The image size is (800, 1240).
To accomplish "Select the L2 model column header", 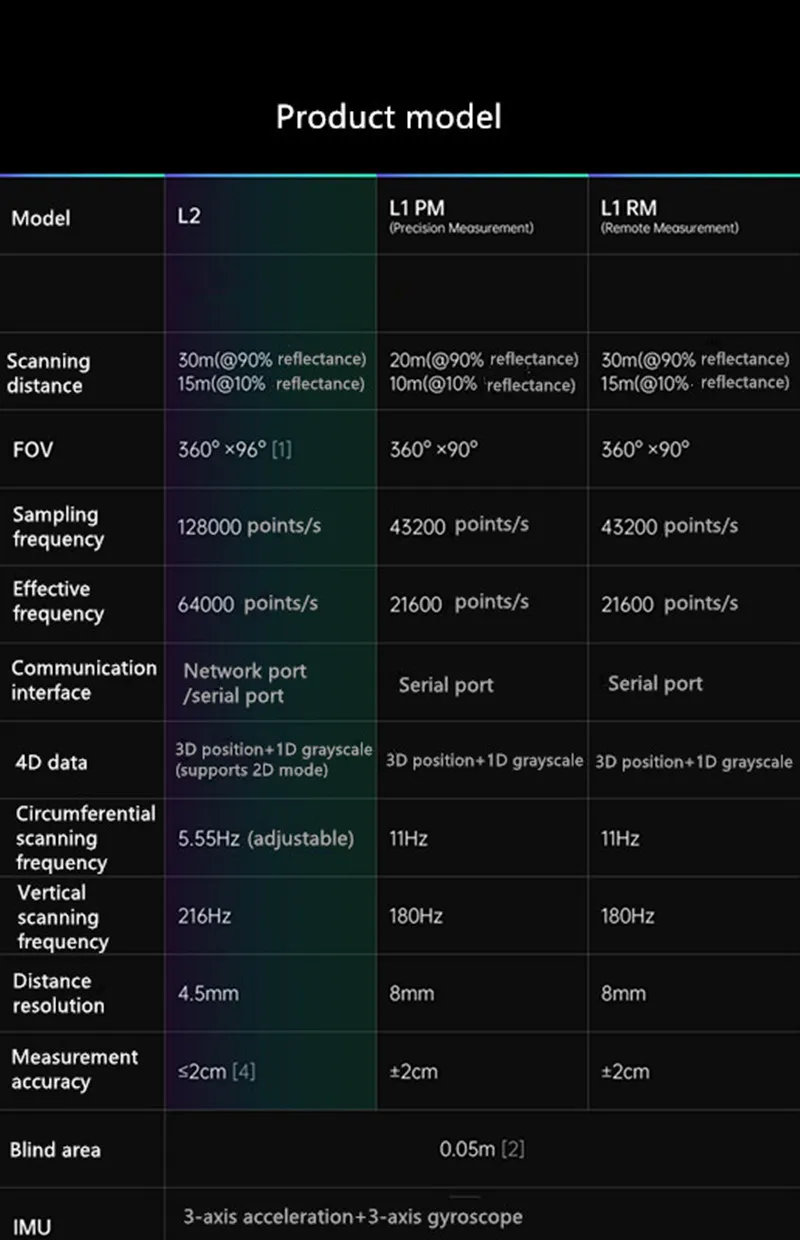I will coord(189,216).
